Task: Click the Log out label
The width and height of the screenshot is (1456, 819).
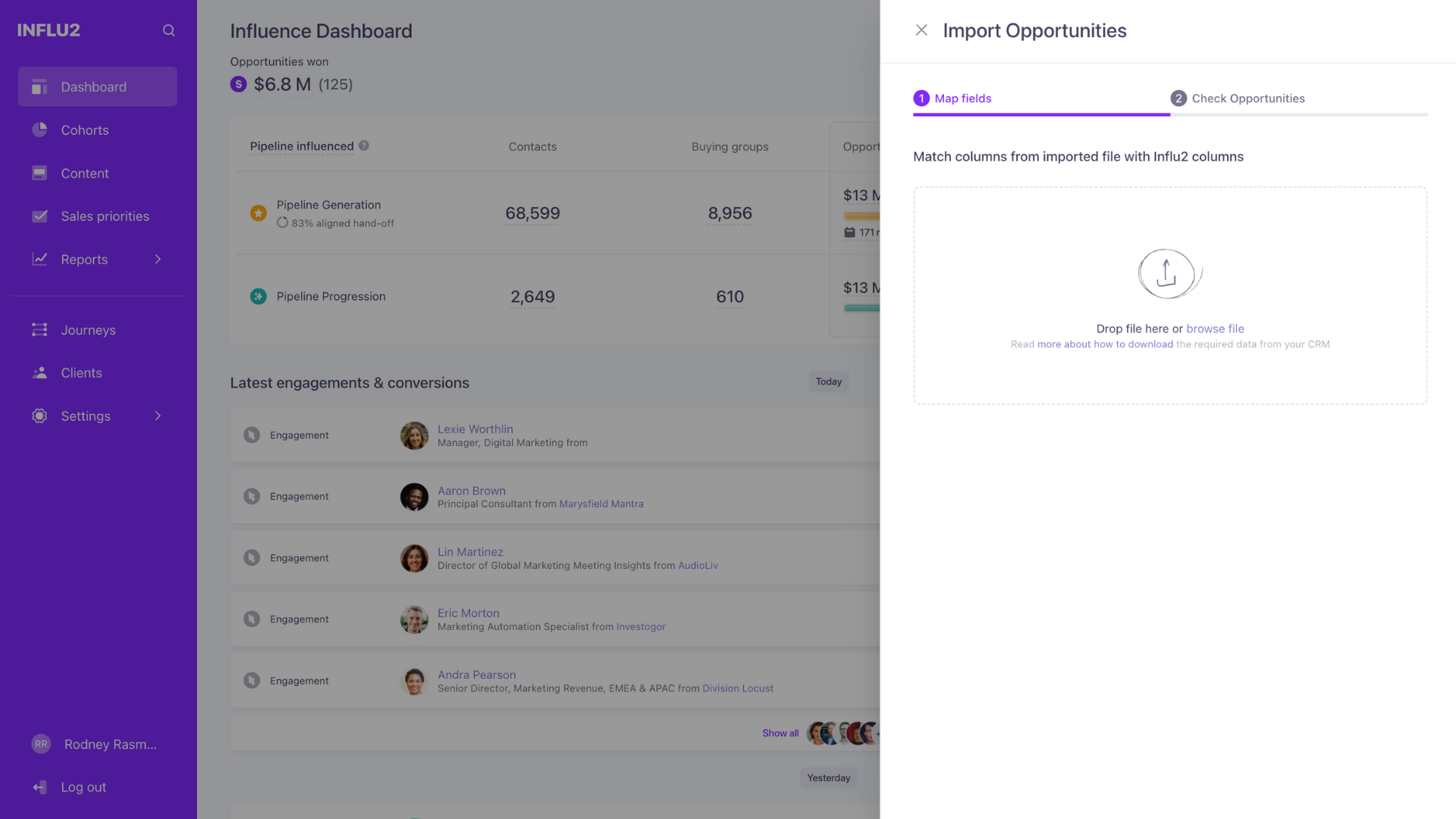Action: click(83, 787)
